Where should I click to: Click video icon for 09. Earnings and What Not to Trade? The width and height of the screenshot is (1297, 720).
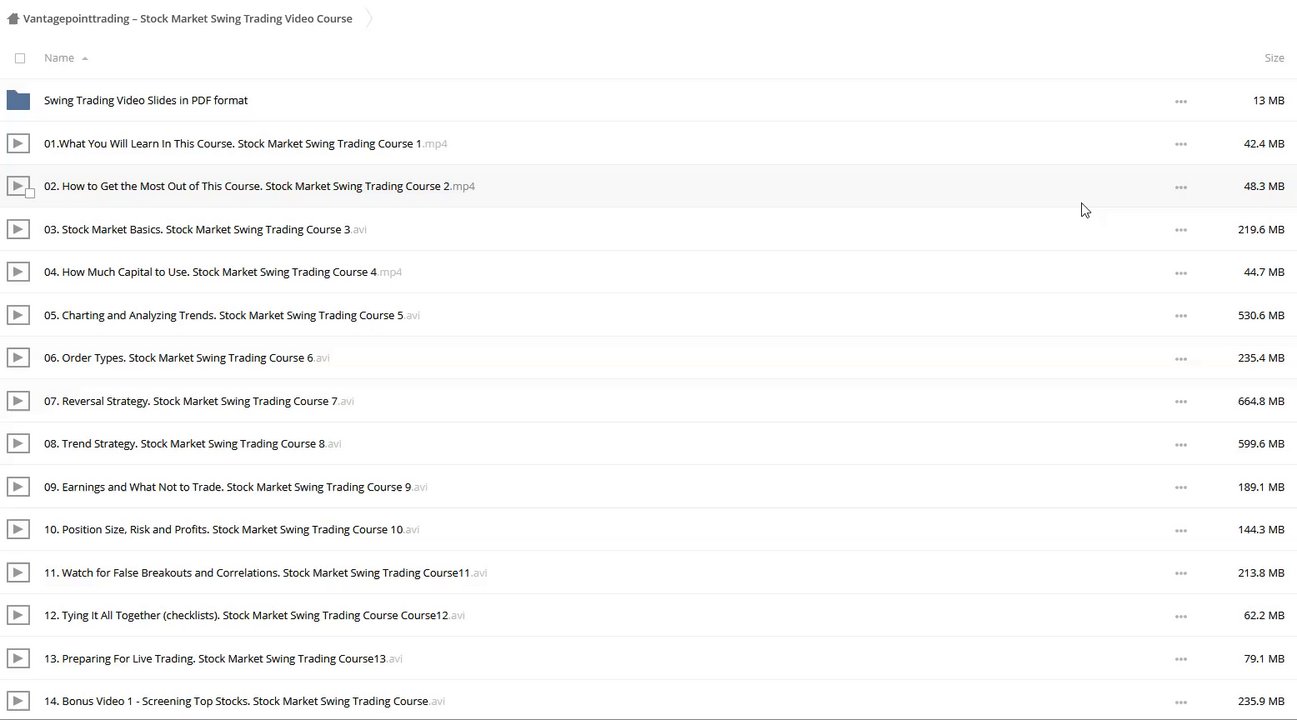pyautogui.click(x=18, y=487)
